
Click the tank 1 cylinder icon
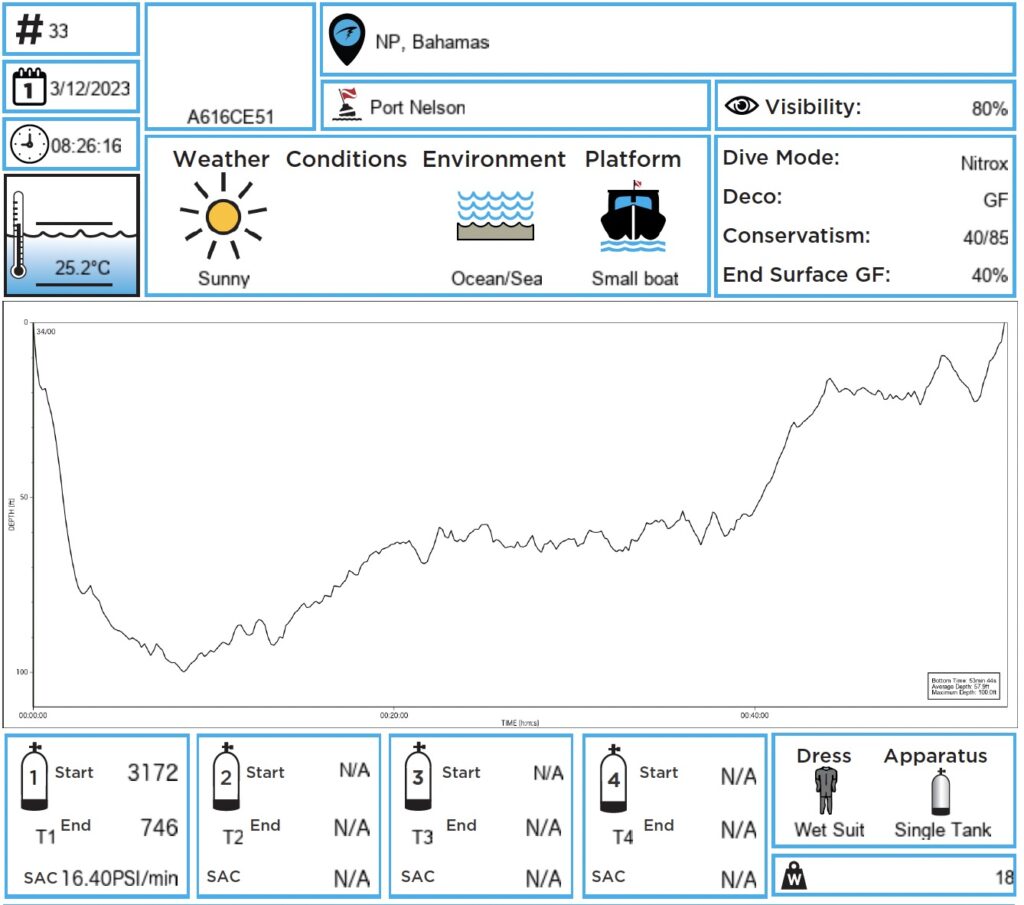(35, 778)
